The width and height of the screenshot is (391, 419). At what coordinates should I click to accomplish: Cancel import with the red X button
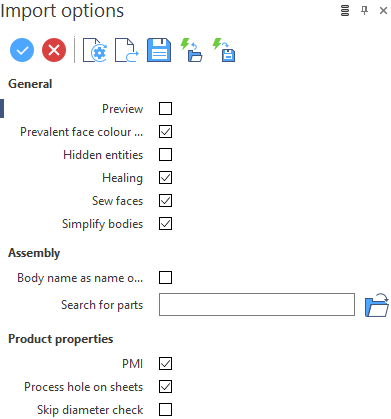(x=54, y=50)
